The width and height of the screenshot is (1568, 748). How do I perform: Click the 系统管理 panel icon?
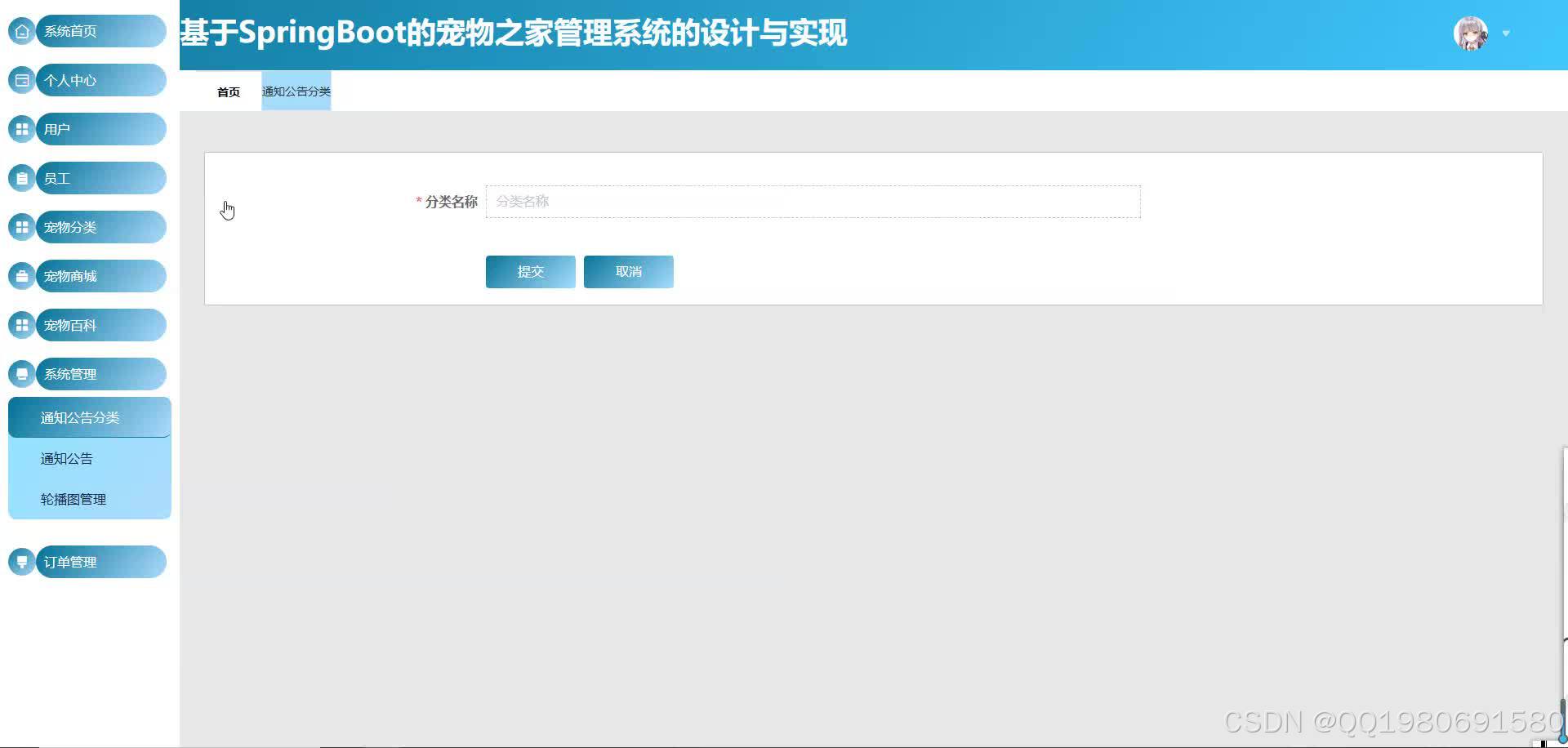[x=21, y=374]
